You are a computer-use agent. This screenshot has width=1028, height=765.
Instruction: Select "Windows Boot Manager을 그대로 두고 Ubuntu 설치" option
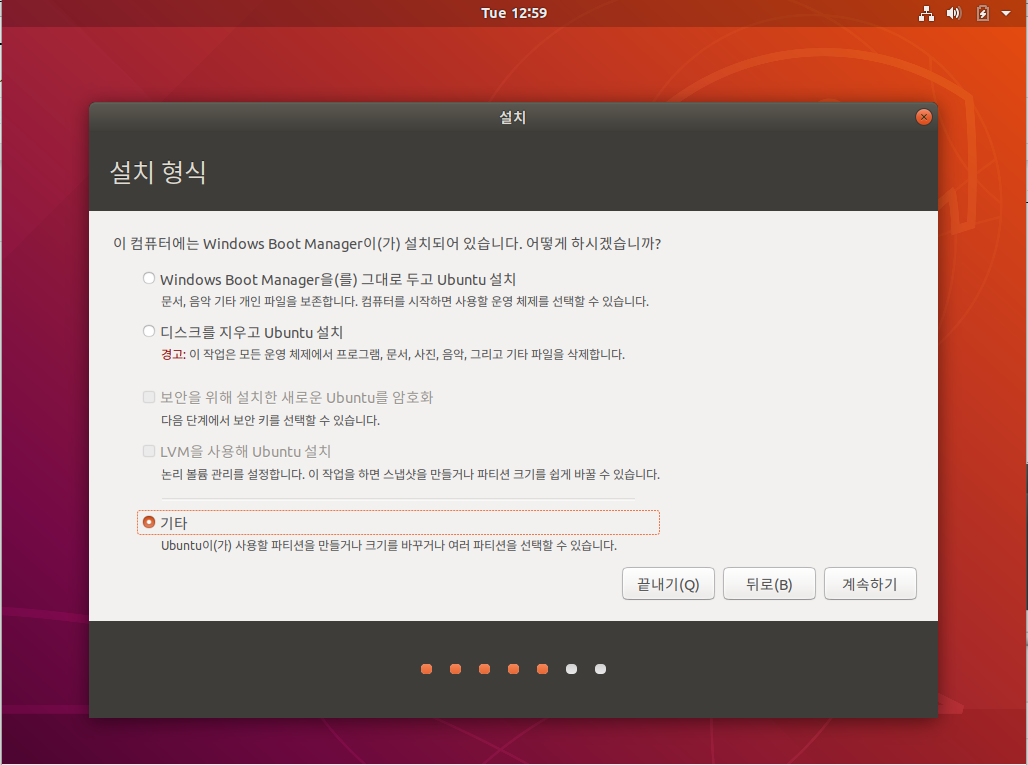coord(148,278)
